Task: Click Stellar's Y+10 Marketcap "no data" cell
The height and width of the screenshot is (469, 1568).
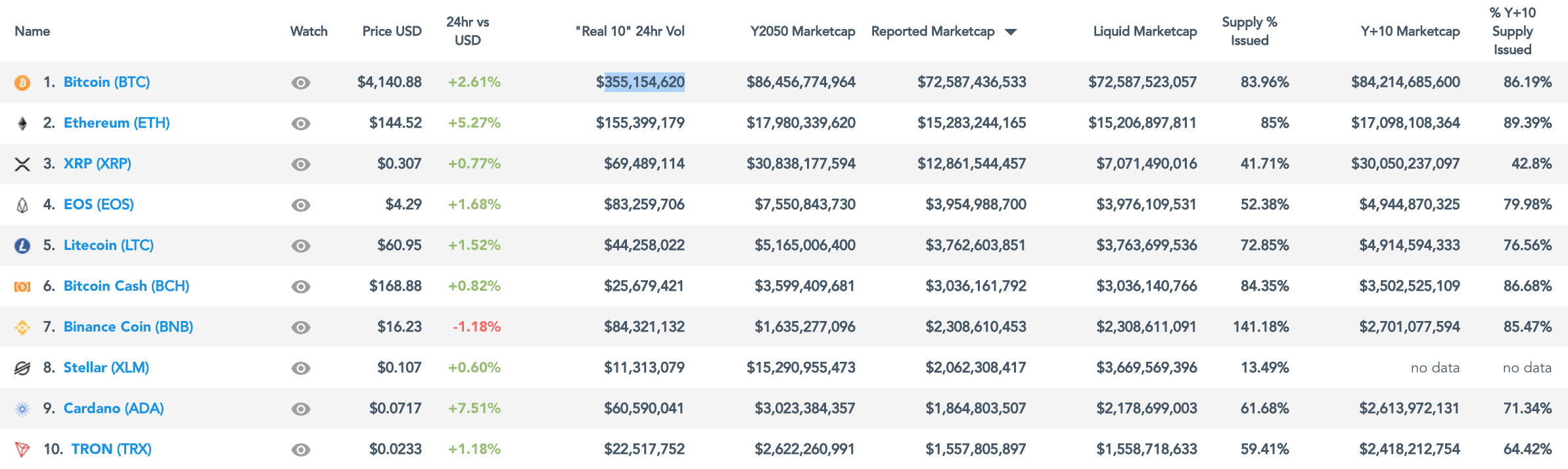Action: 1435,368
